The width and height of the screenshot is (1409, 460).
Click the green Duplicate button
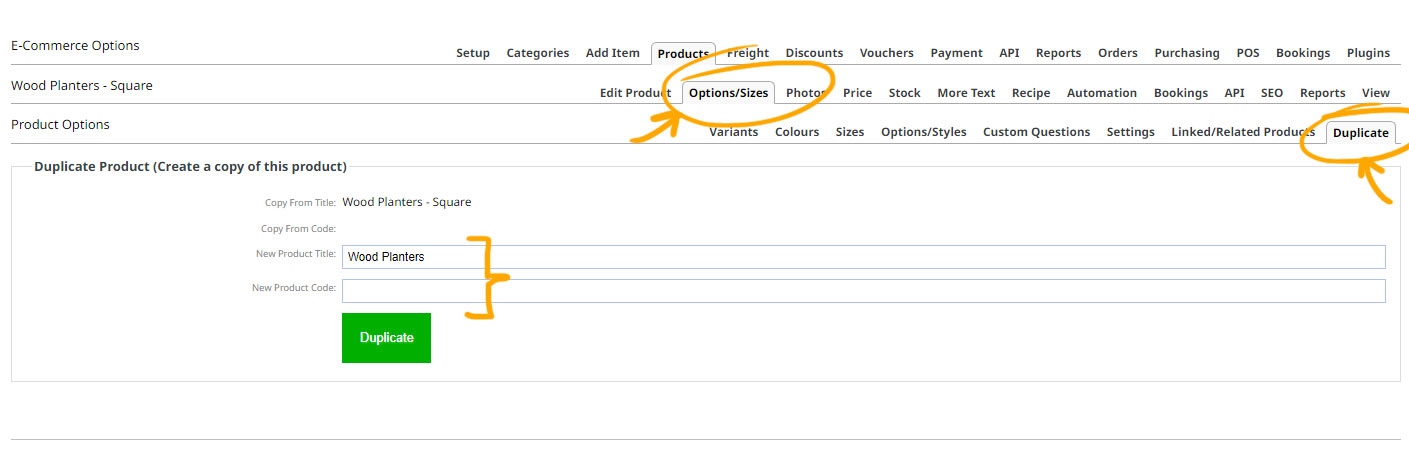click(386, 338)
